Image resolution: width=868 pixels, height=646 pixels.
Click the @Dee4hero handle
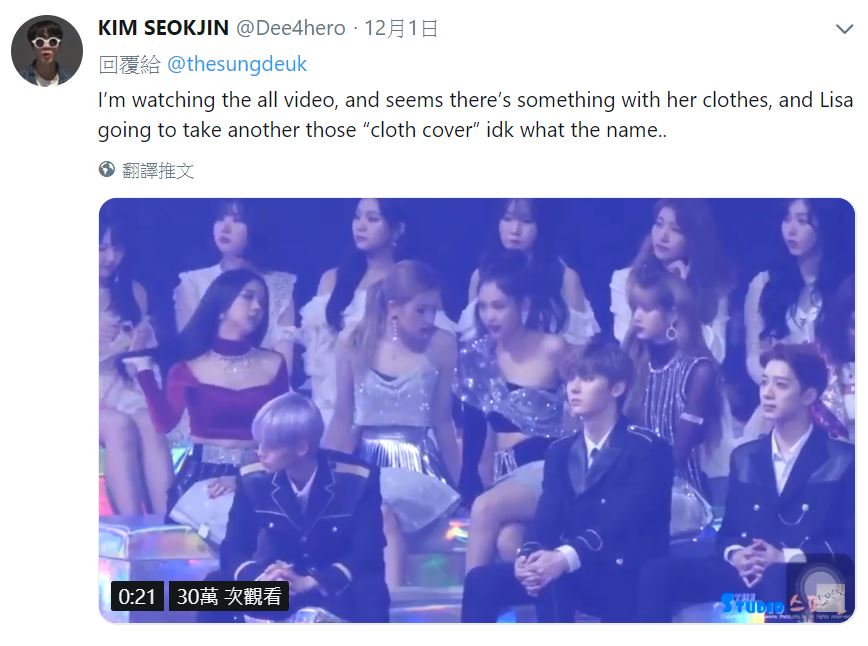click(x=291, y=28)
